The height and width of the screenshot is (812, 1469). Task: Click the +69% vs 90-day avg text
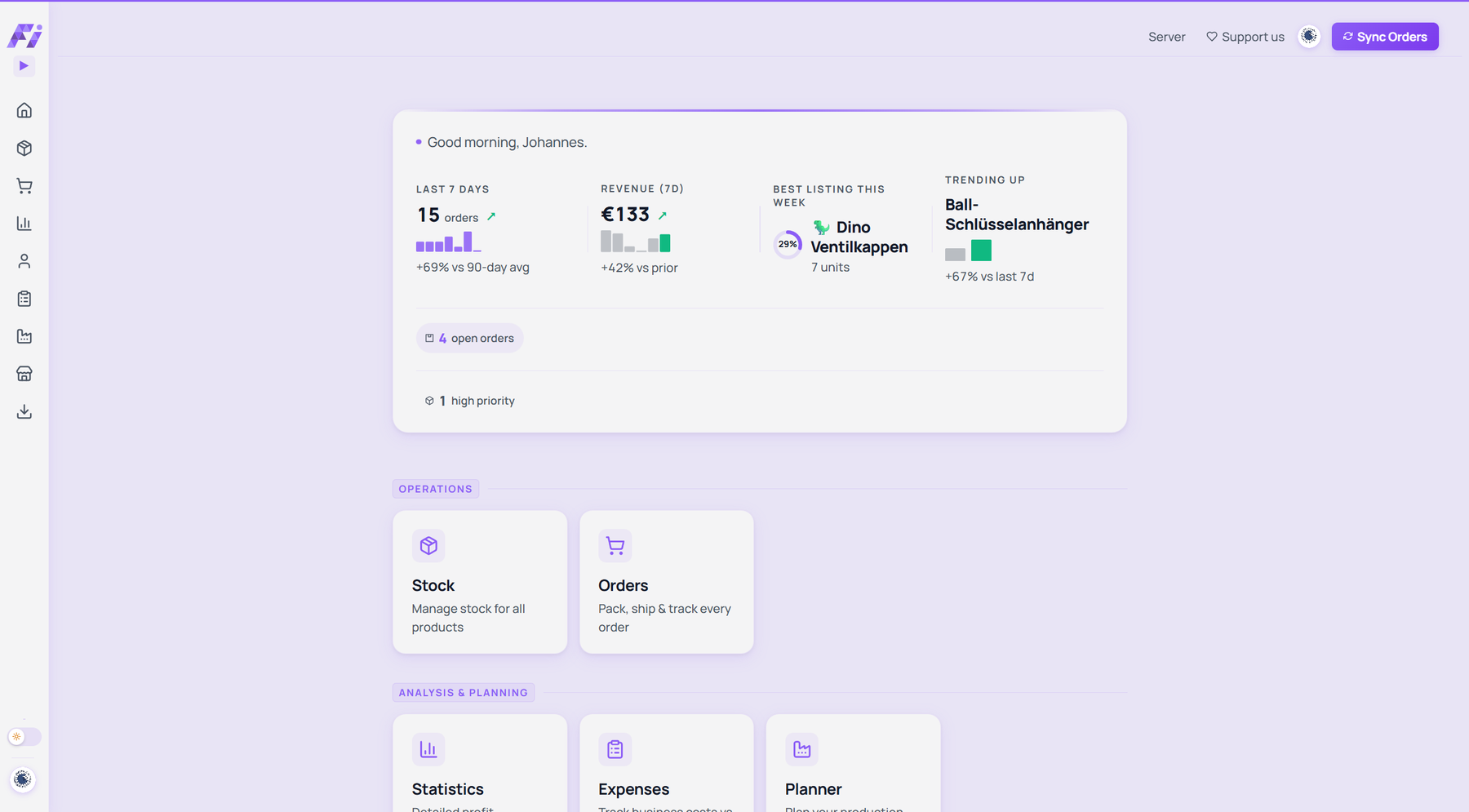coord(473,267)
